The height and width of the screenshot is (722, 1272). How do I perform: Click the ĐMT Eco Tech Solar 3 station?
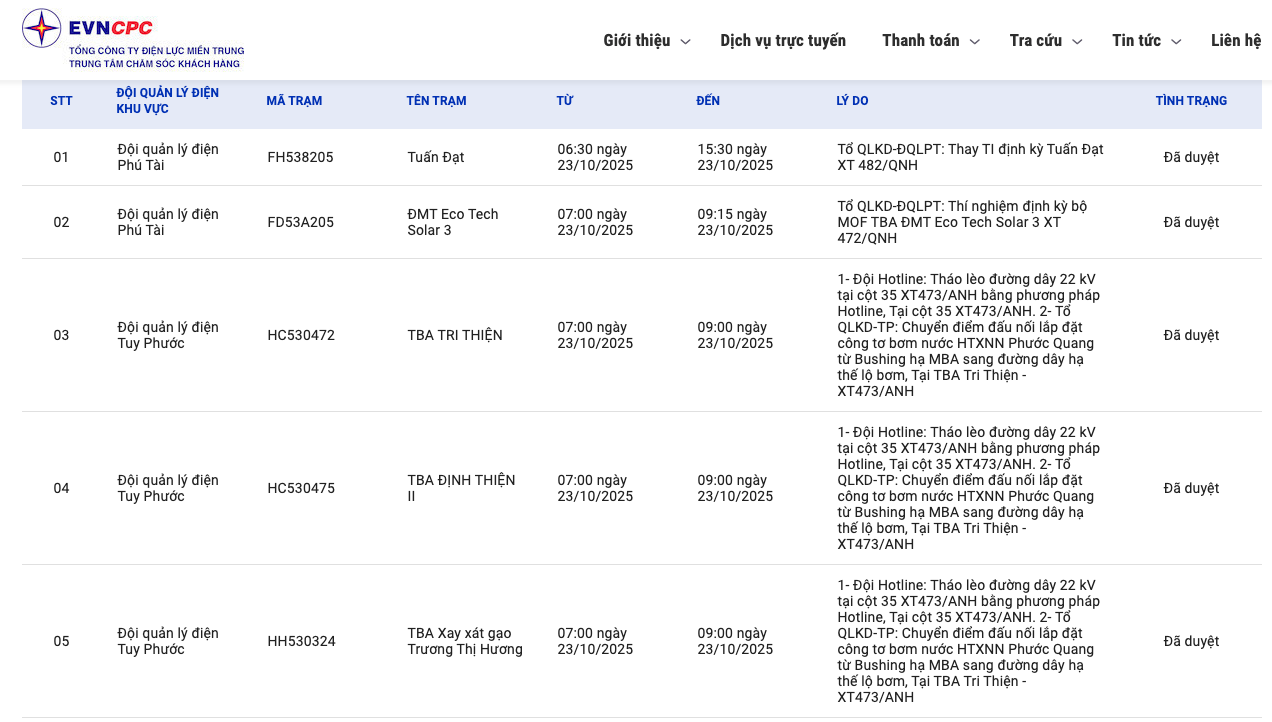(x=452, y=222)
